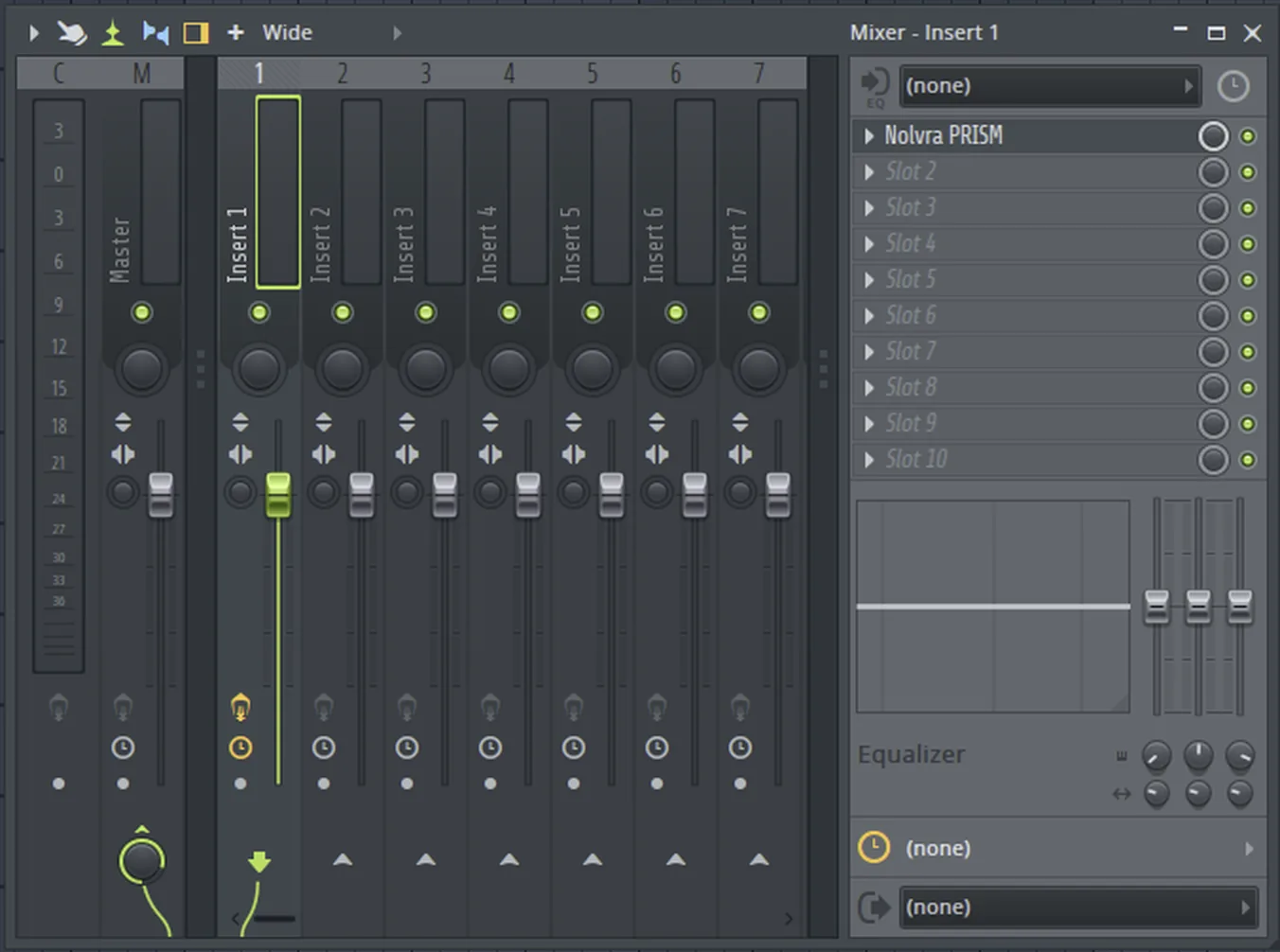Toggle the Slot 3 enable LED
The height and width of the screenshot is (952, 1280).
click(x=1248, y=208)
